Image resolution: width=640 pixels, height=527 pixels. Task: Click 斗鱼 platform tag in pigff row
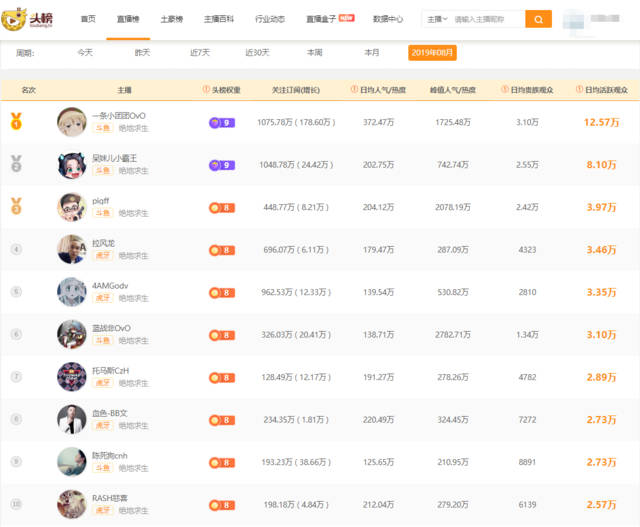point(102,213)
